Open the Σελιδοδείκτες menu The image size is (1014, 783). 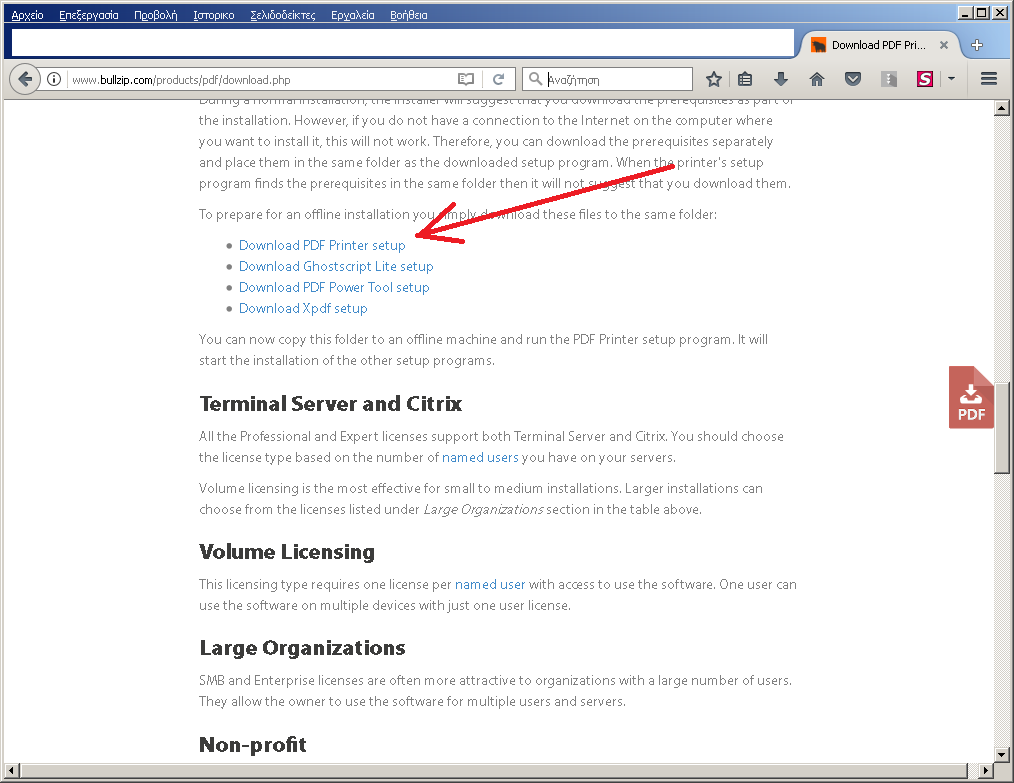coord(283,15)
